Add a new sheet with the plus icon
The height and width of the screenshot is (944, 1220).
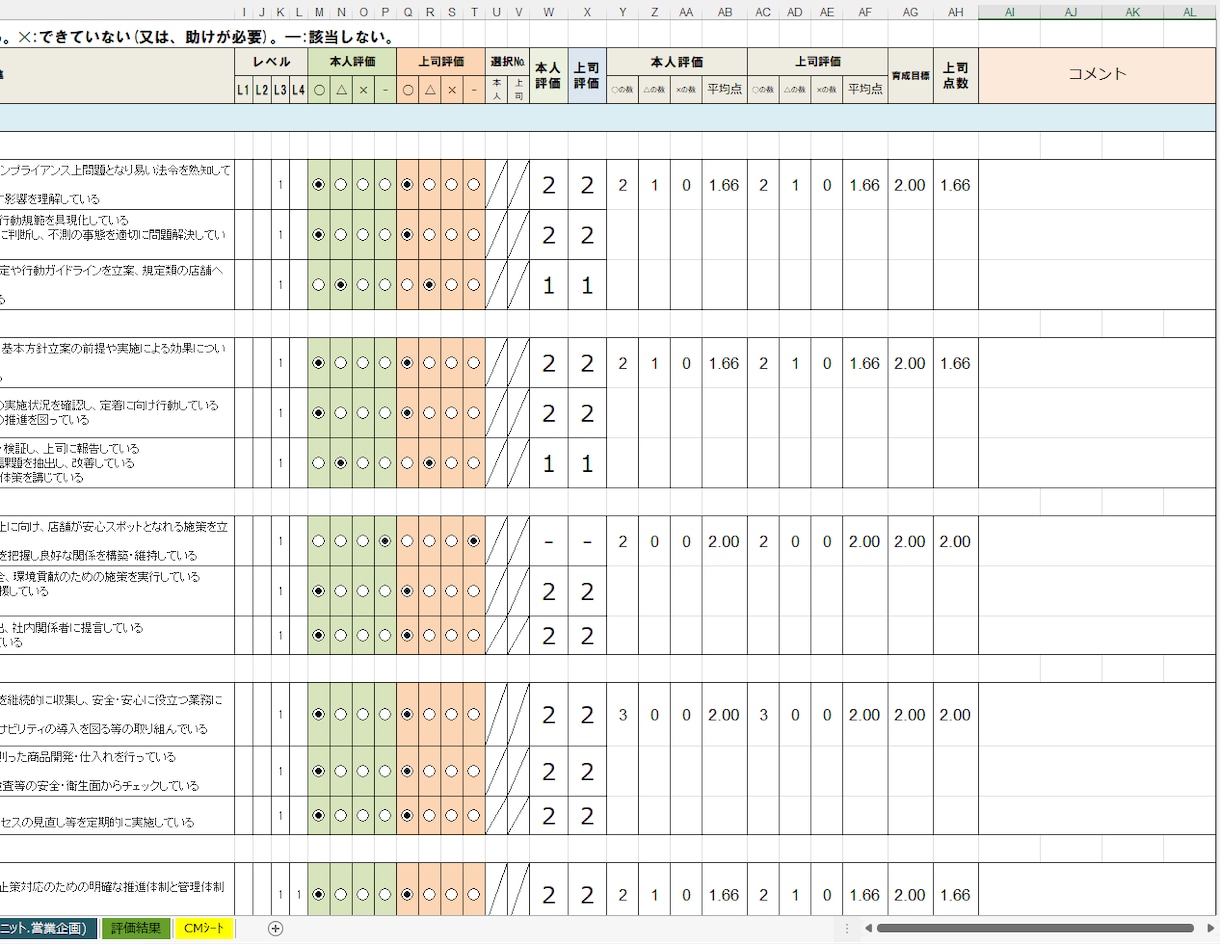[276, 928]
